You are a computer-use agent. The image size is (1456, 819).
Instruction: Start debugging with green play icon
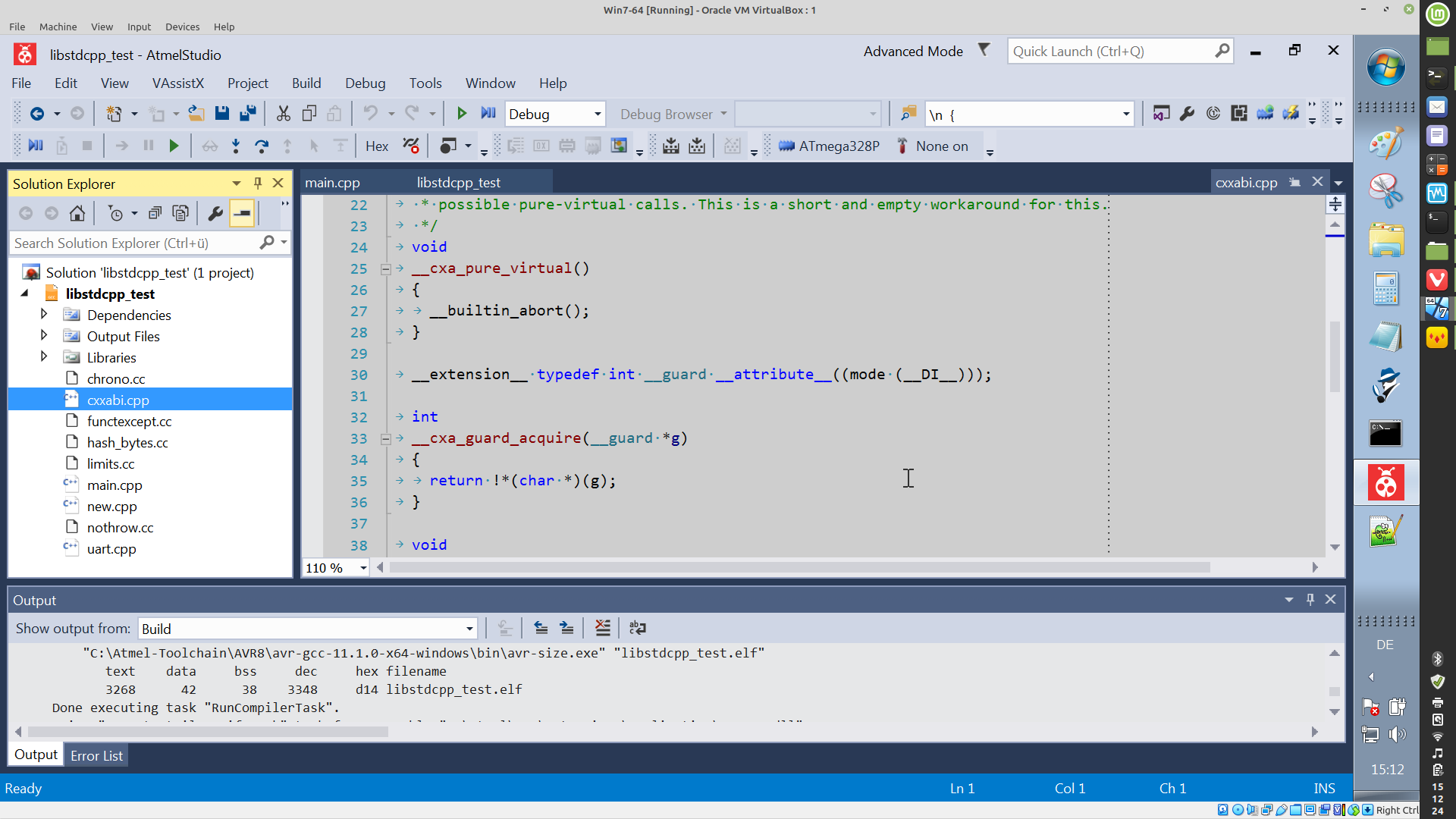pos(461,114)
